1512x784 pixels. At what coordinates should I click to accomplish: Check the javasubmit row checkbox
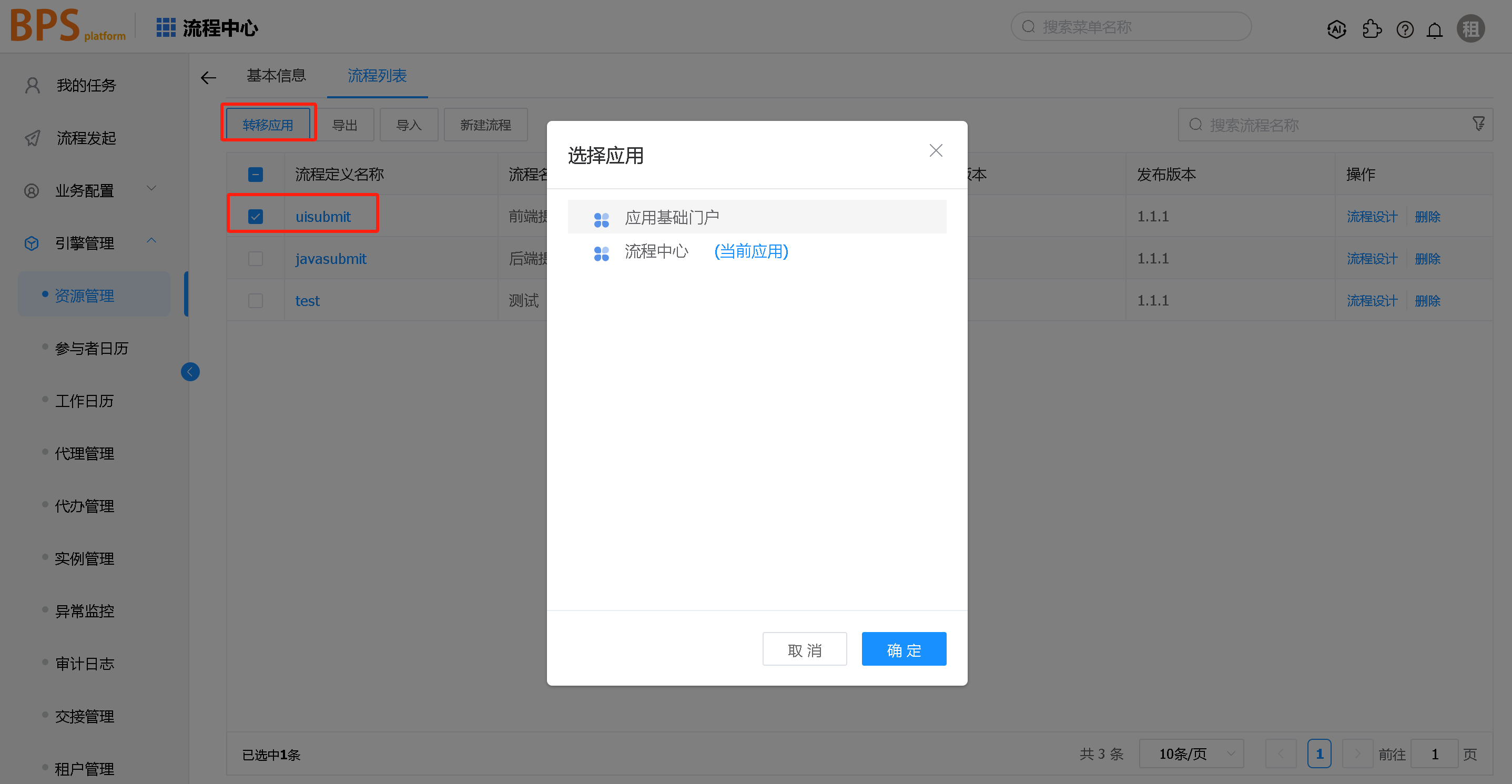click(x=255, y=259)
